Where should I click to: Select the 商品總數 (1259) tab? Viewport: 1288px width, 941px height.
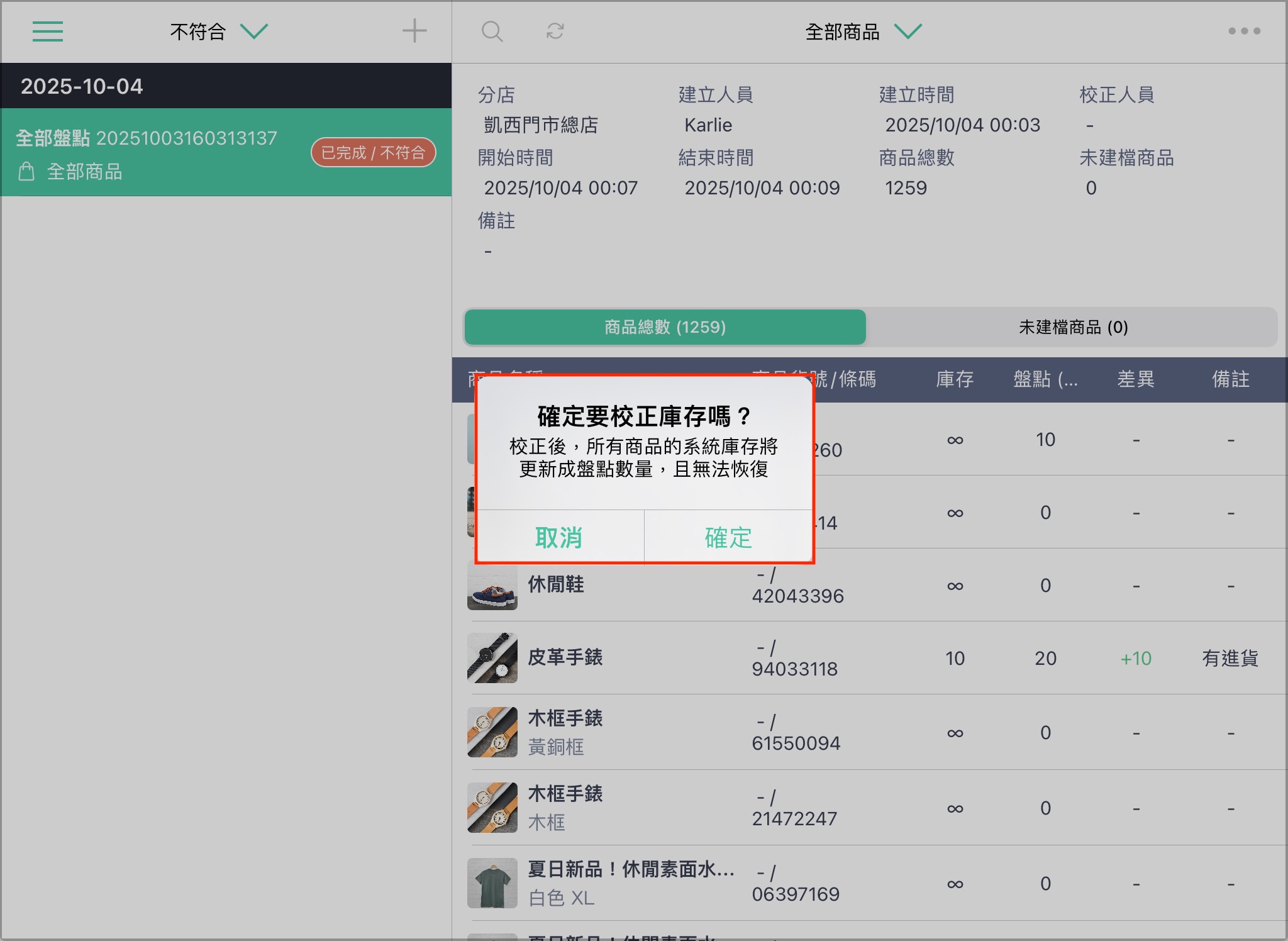665,327
